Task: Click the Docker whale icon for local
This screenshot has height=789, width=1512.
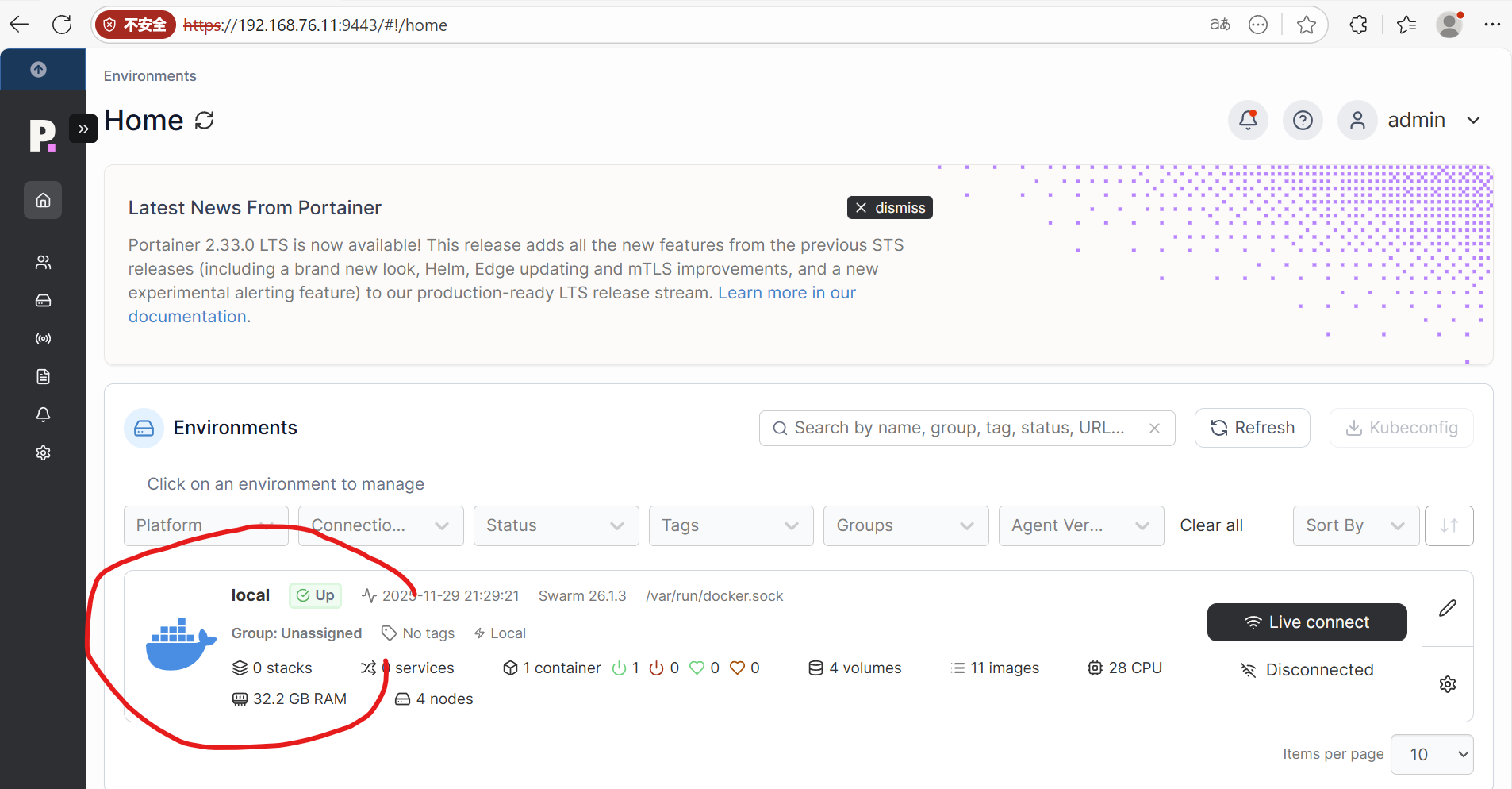Action: tap(181, 644)
